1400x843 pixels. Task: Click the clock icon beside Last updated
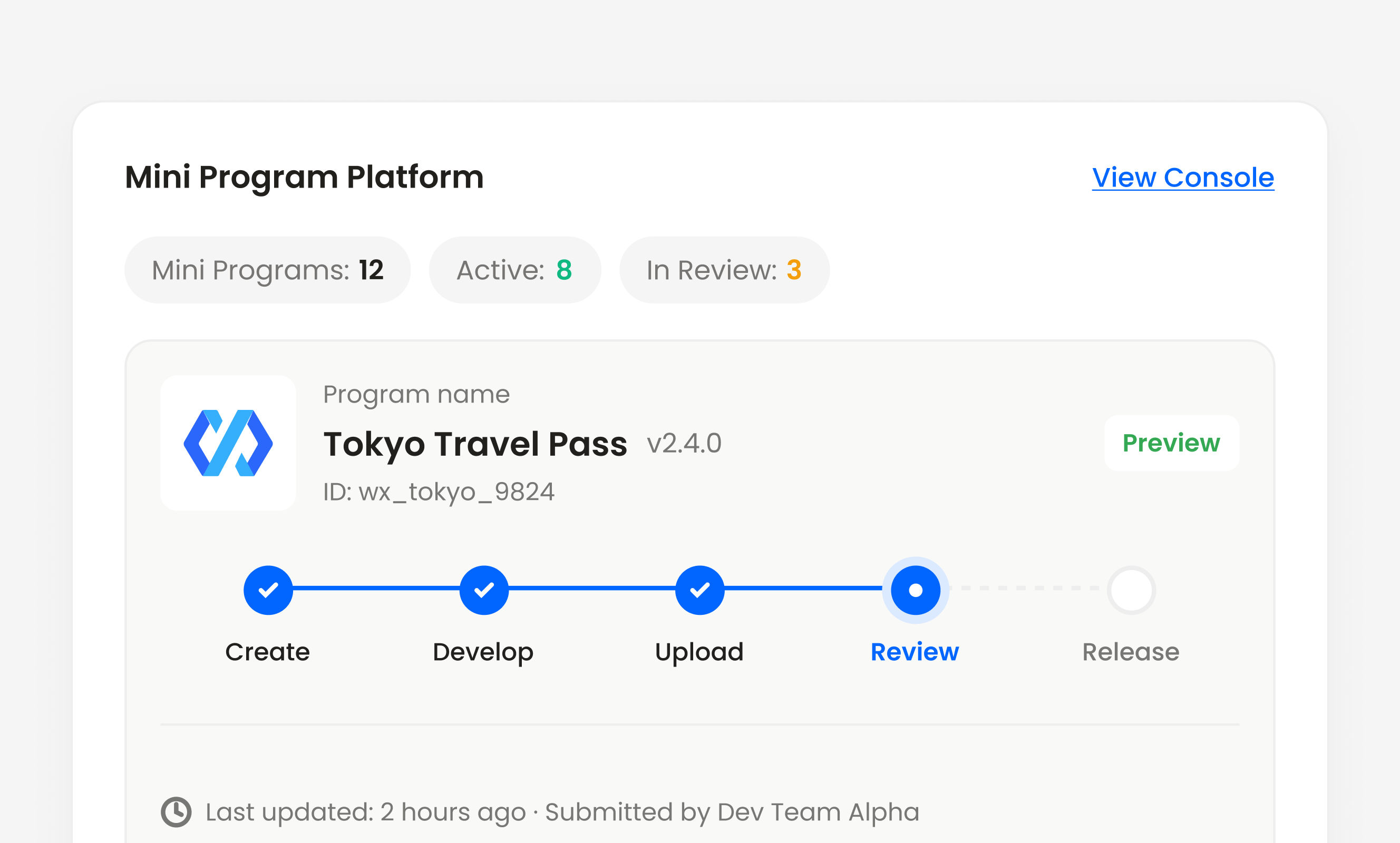click(x=176, y=812)
